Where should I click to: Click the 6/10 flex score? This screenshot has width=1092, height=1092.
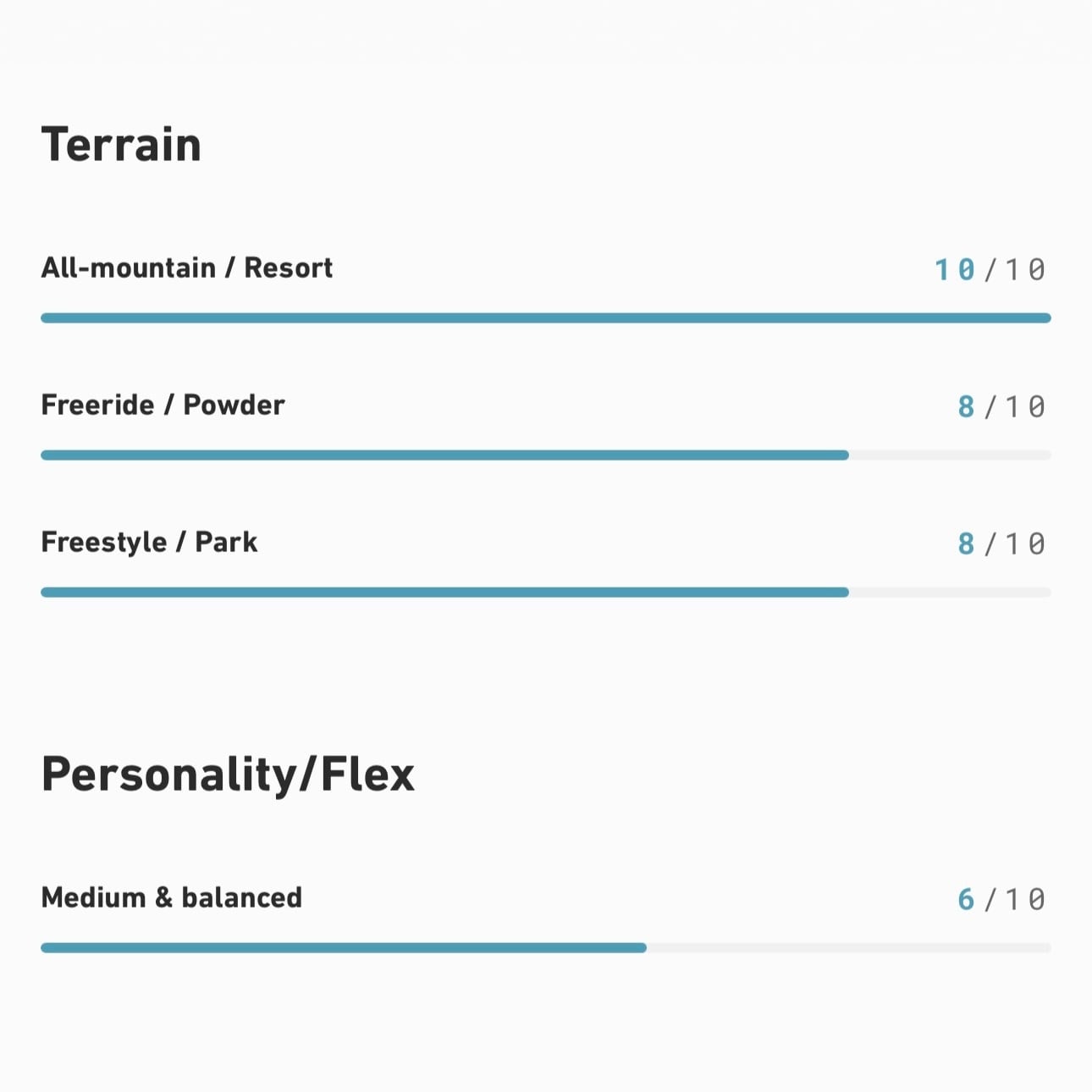click(1001, 900)
